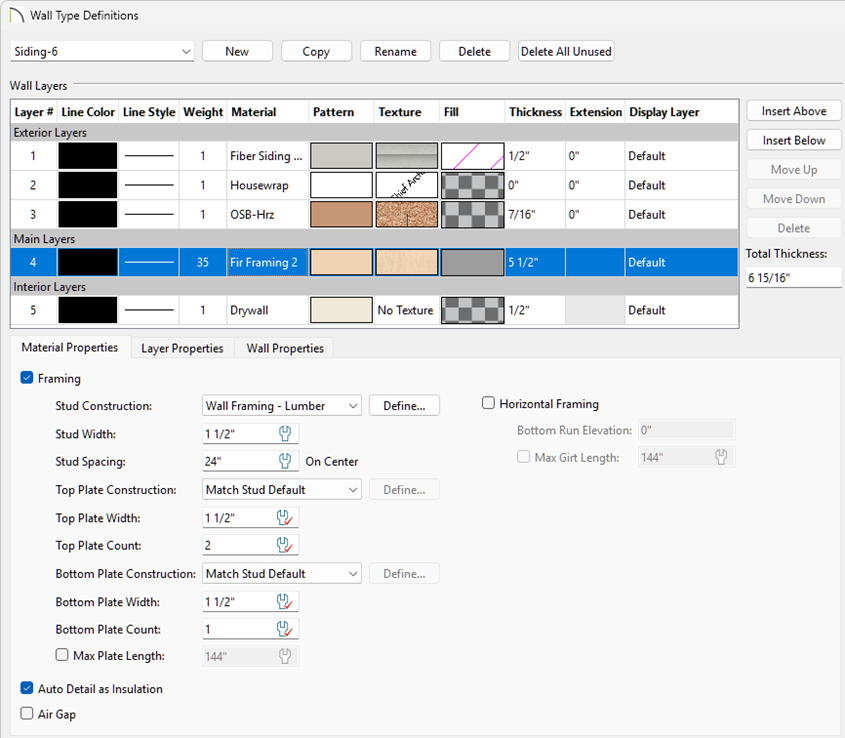
Task: Click the wrench icon beside Stud Width
Action: (285, 433)
